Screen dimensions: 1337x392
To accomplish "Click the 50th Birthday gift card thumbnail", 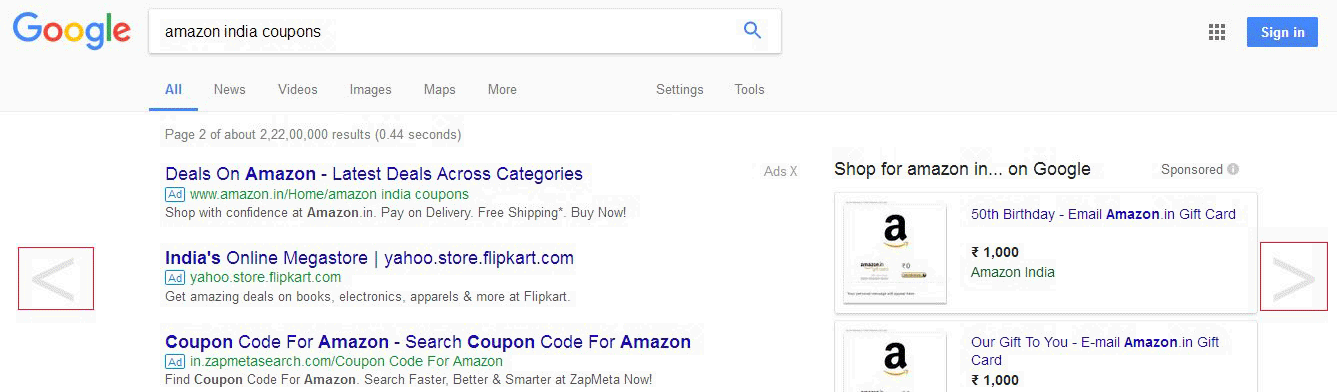I will click(895, 253).
